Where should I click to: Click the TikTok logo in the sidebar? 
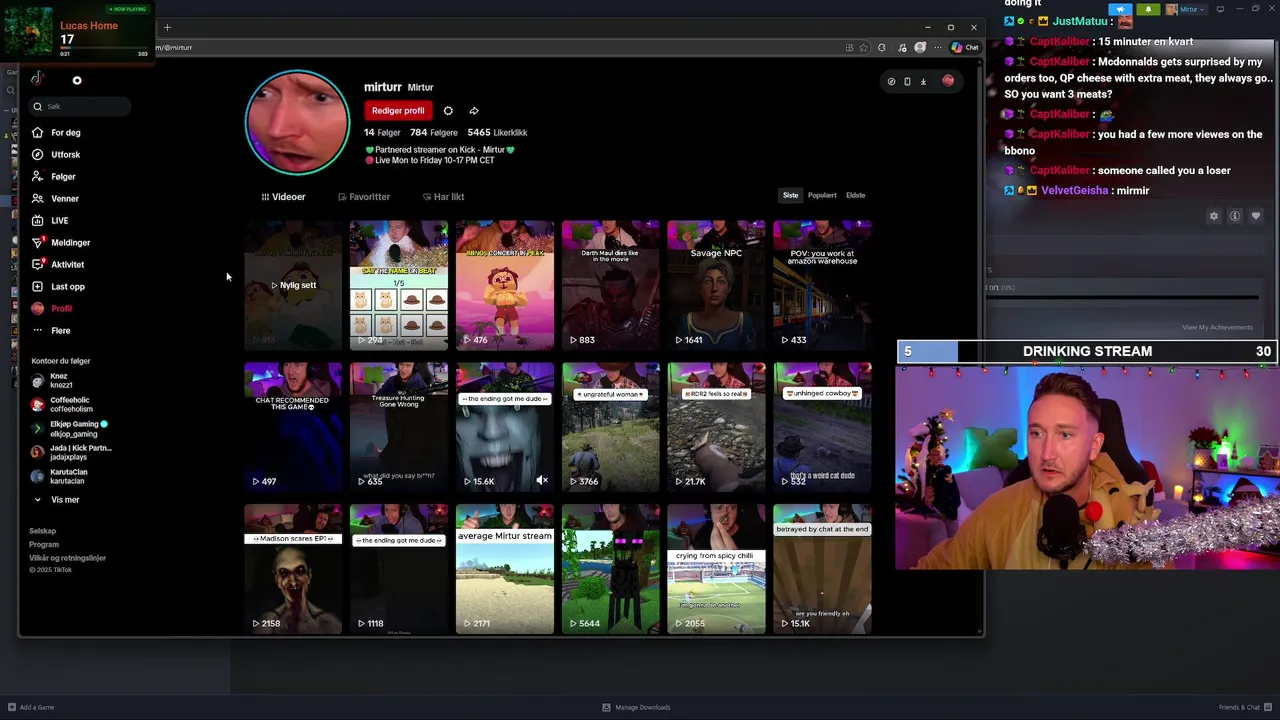[x=37, y=78]
